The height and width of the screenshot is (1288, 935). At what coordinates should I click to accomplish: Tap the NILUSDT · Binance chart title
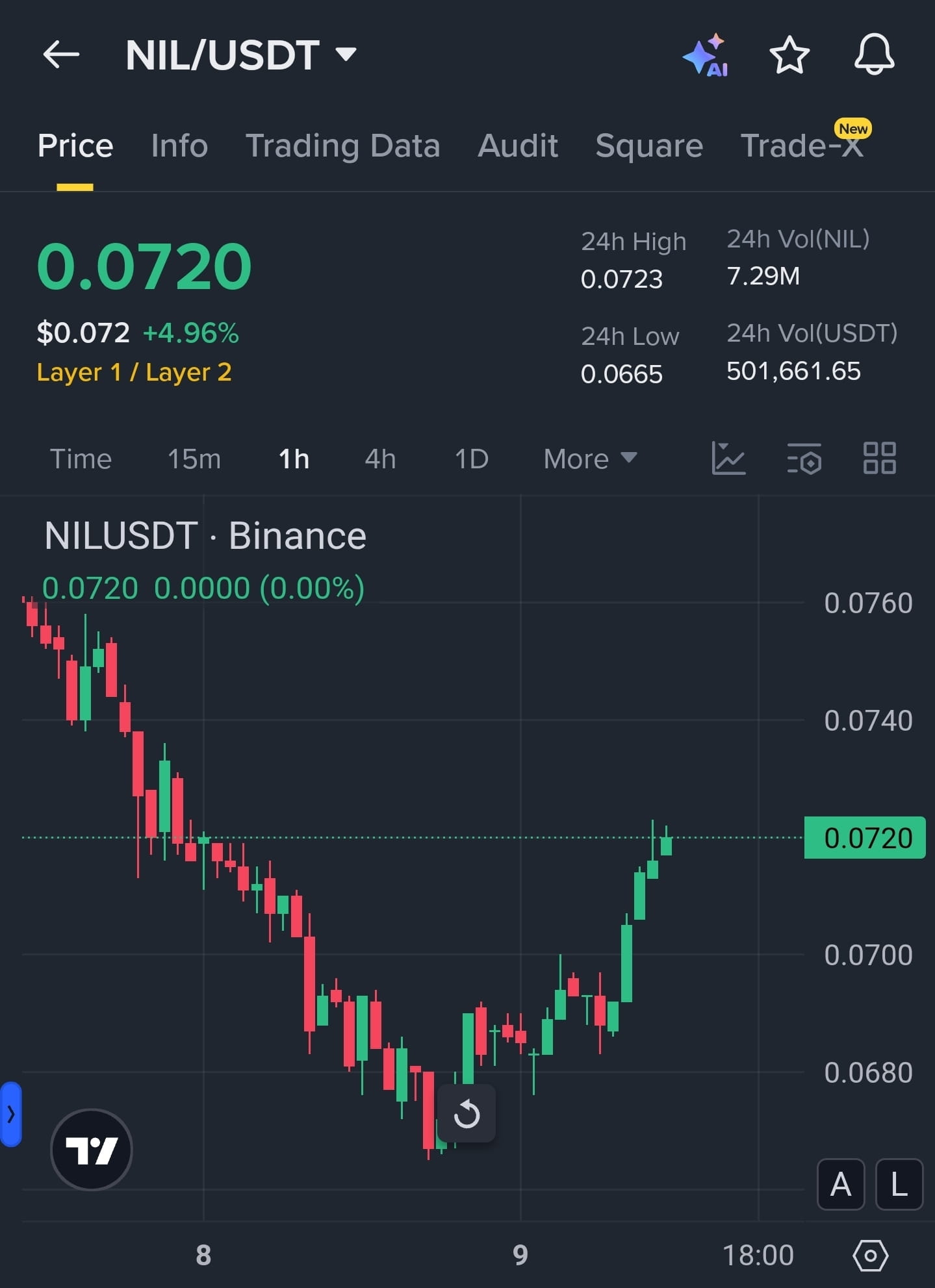(x=205, y=536)
